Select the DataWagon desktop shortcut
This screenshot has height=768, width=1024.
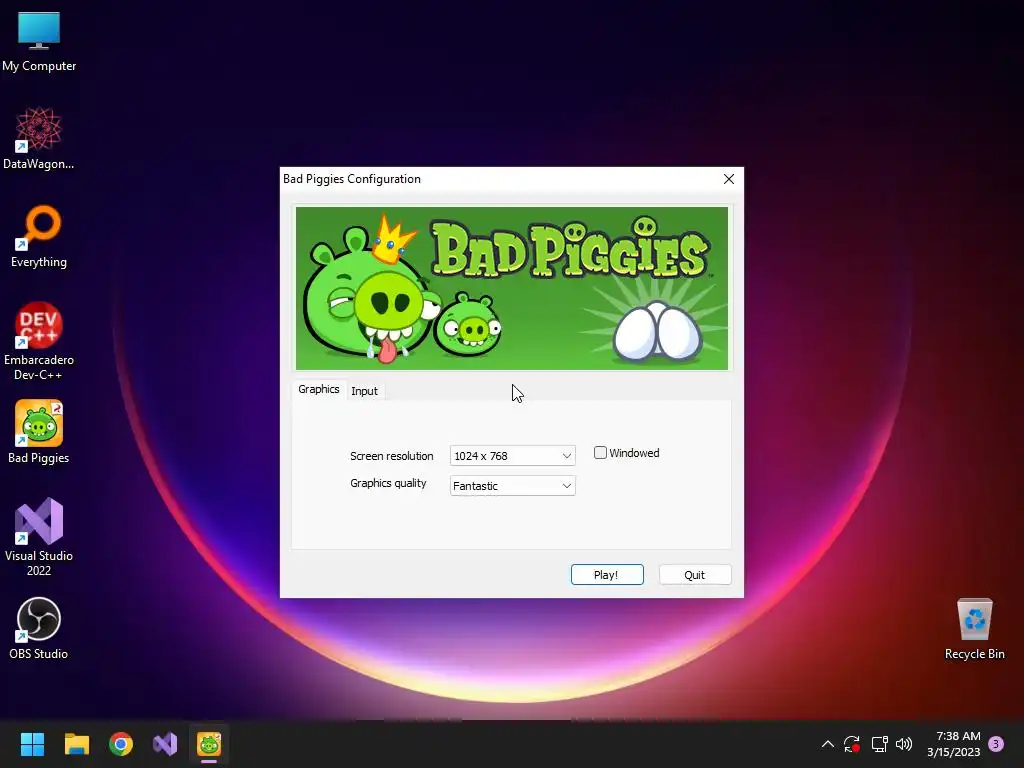click(x=39, y=138)
